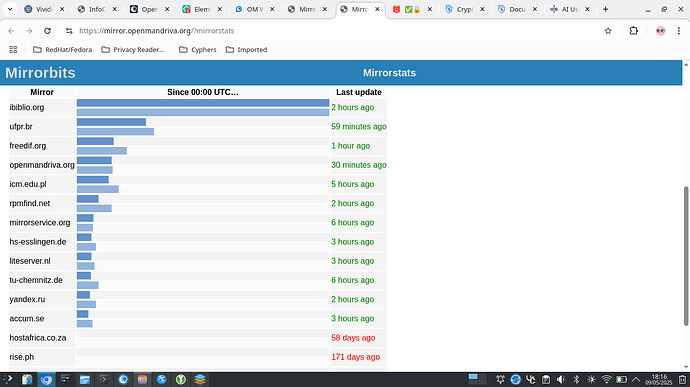Expand hidden system tray icons arrow
Image resolution: width=690 pixels, height=387 pixels.
[636, 379]
